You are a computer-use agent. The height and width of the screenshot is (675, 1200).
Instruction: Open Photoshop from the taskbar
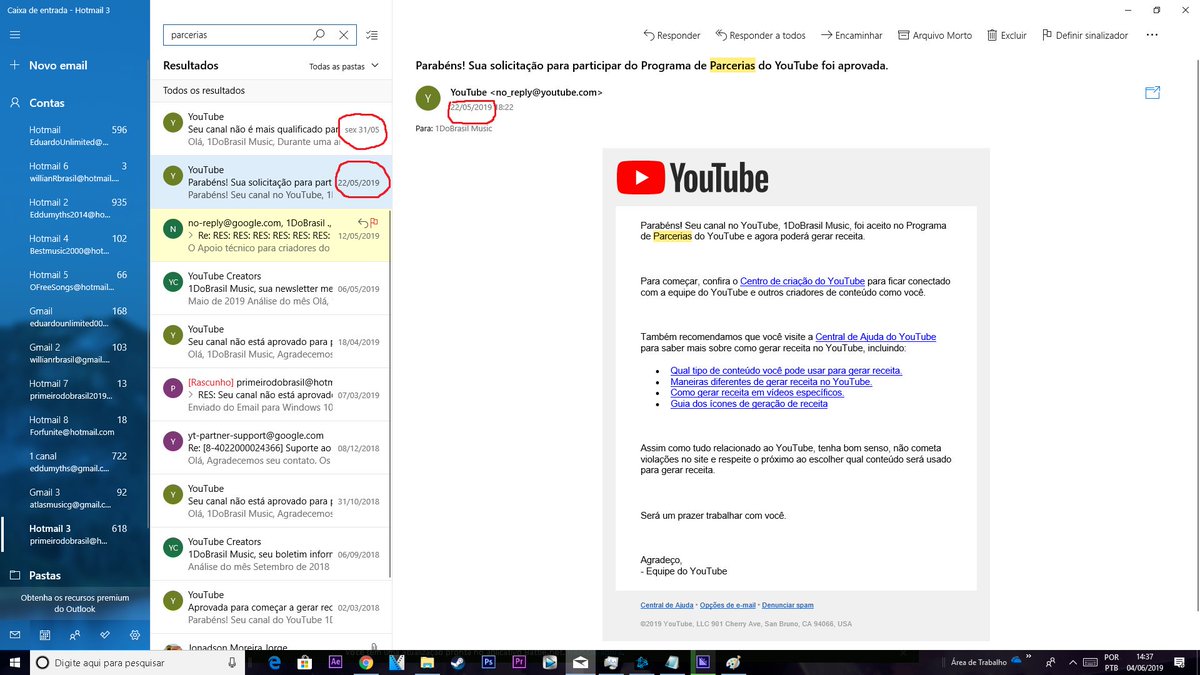(488, 662)
